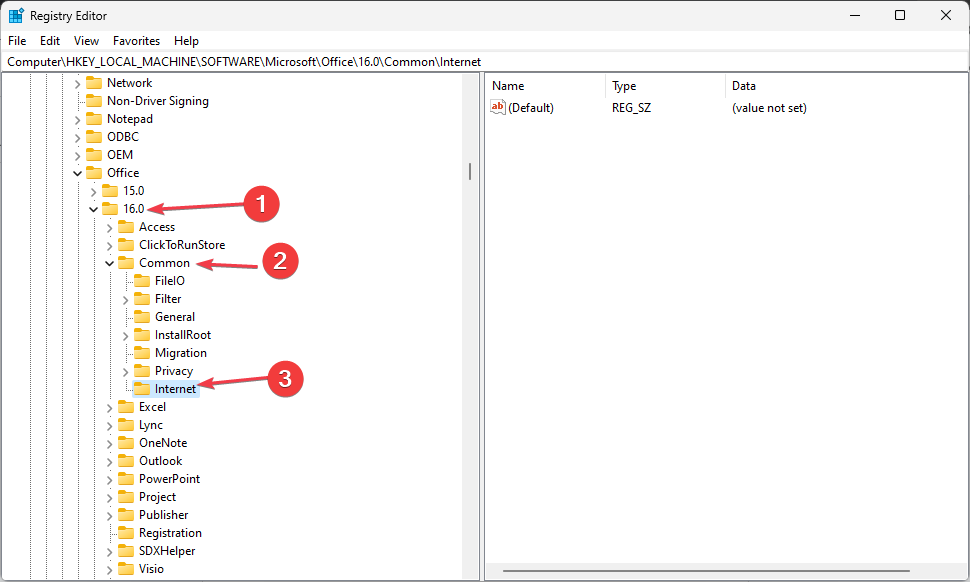Viewport: 970px width, 582px height.
Task: Expand the InstallRoot key
Action: click(x=126, y=335)
